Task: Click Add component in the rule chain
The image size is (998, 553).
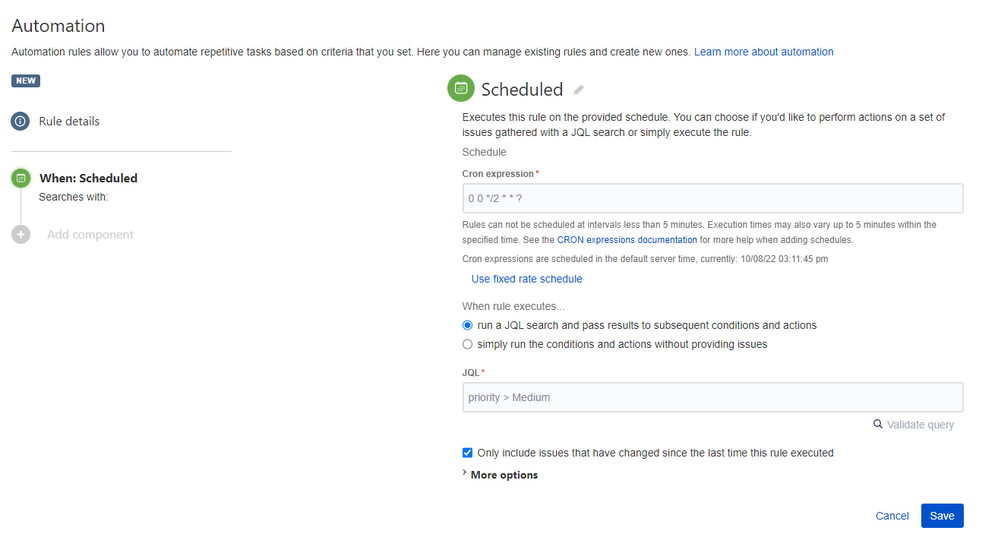Action: [90, 234]
